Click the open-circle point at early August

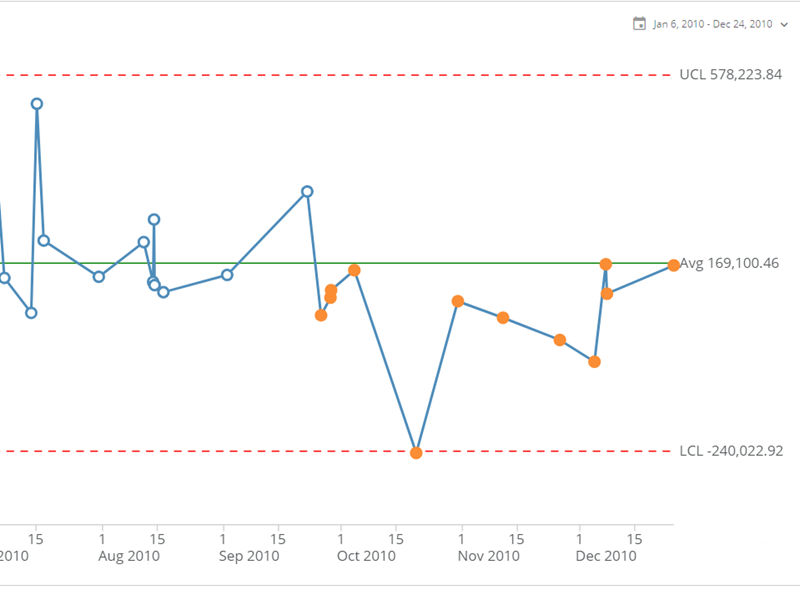pos(99,276)
